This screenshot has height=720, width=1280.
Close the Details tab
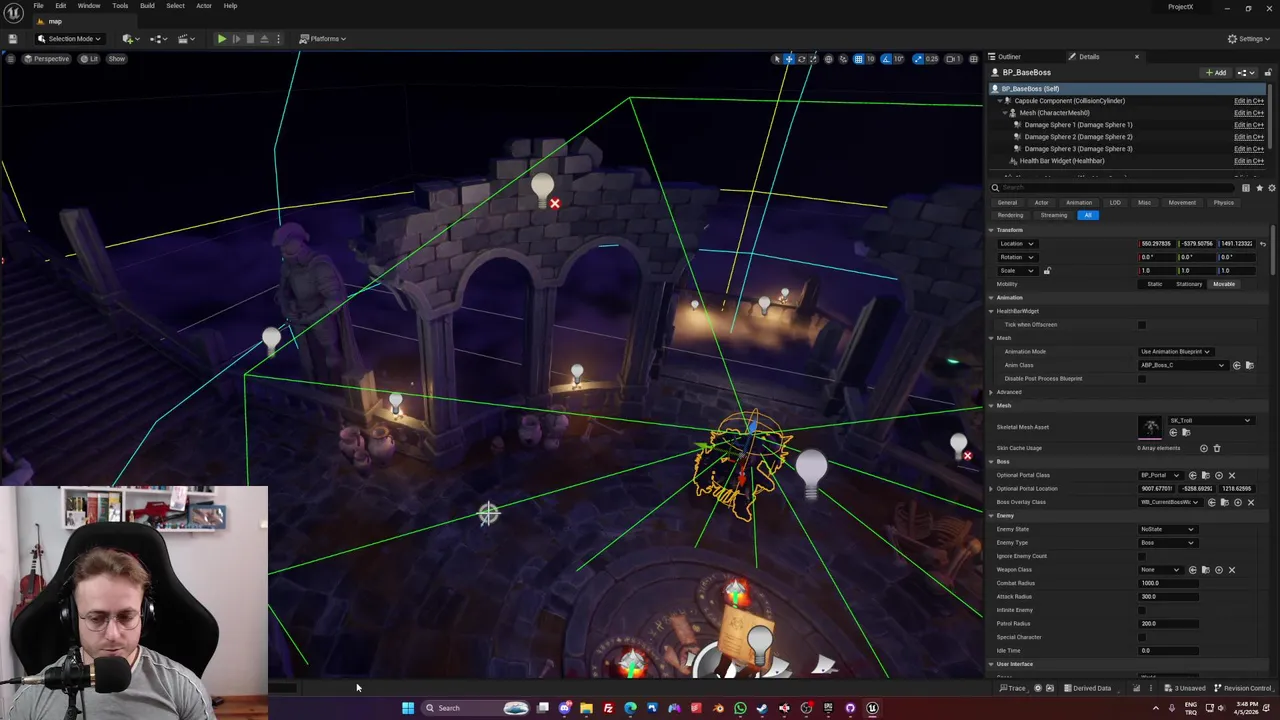coord(1136,56)
